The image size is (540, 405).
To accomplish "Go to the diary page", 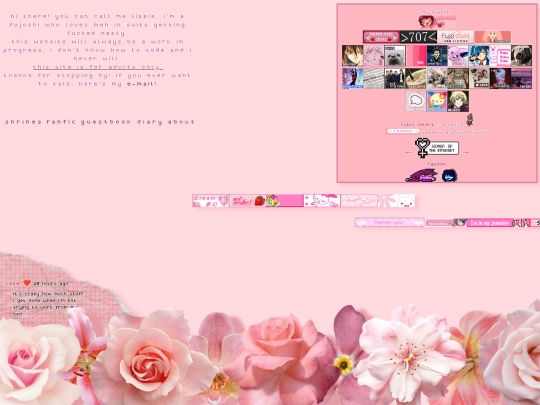I will coord(150,122).
